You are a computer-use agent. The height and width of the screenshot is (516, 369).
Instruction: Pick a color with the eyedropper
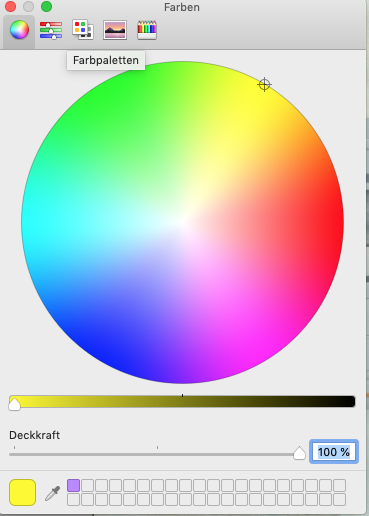coord(53,493)
